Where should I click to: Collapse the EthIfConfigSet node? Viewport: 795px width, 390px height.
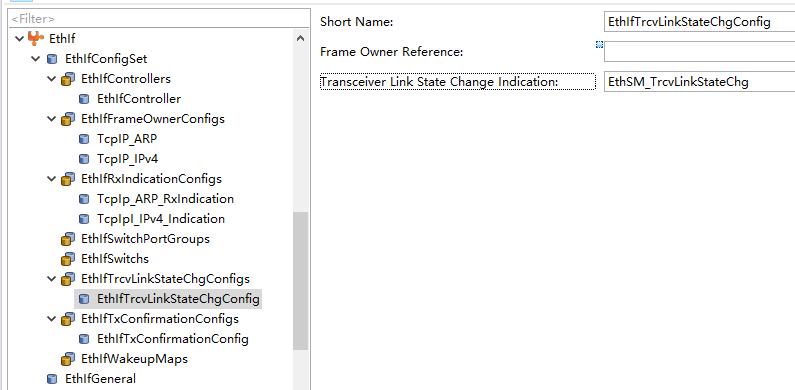pos(35,59)
